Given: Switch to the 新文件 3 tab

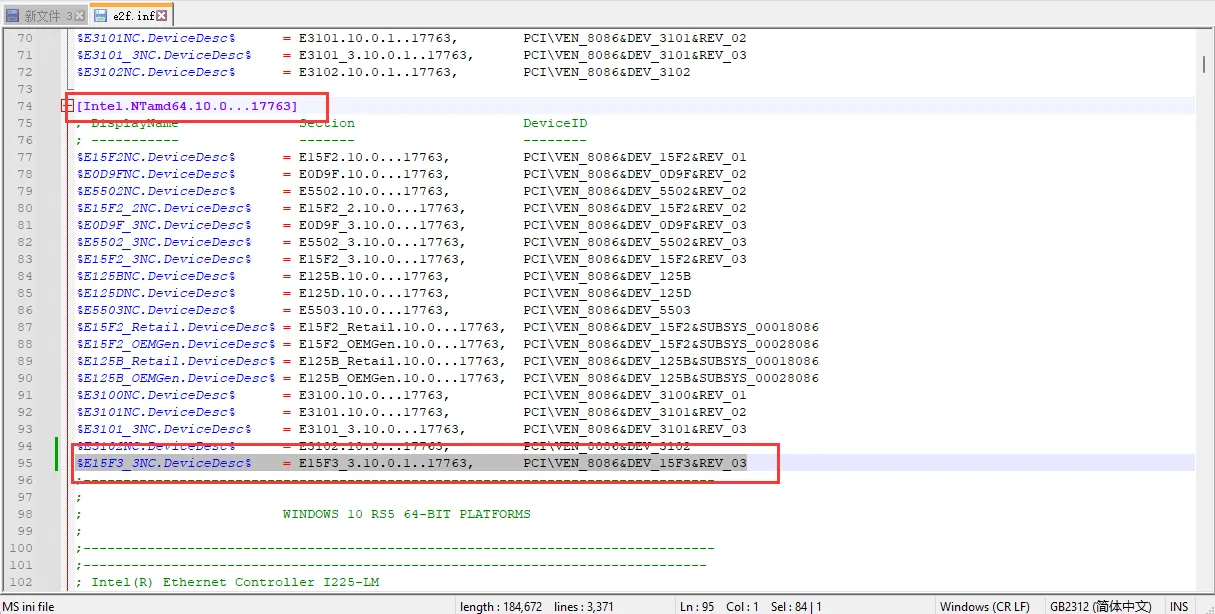Looking at the screenshot, I should (x=46, y=16).
